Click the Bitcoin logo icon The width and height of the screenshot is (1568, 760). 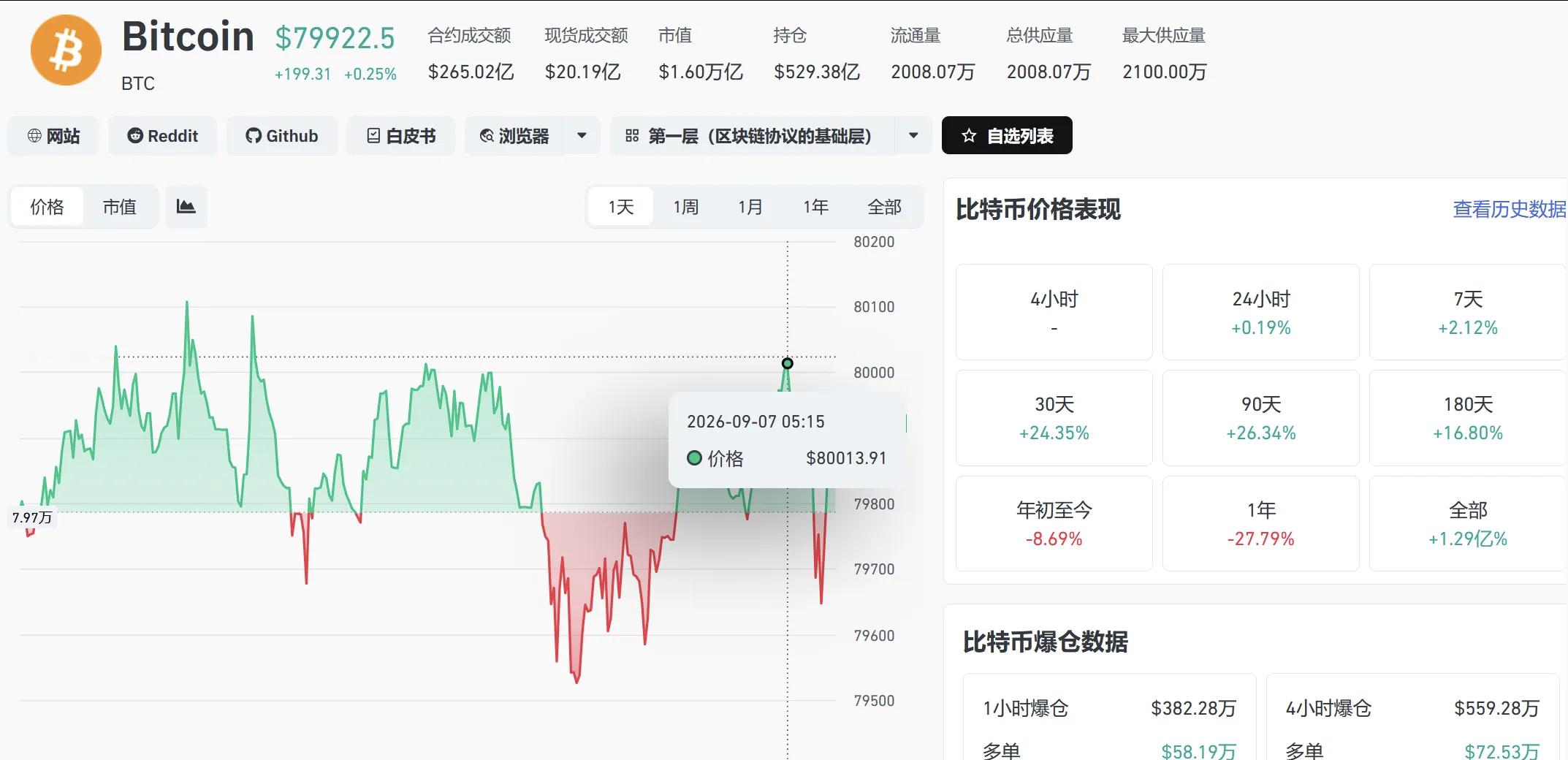[x=66, y=50]
